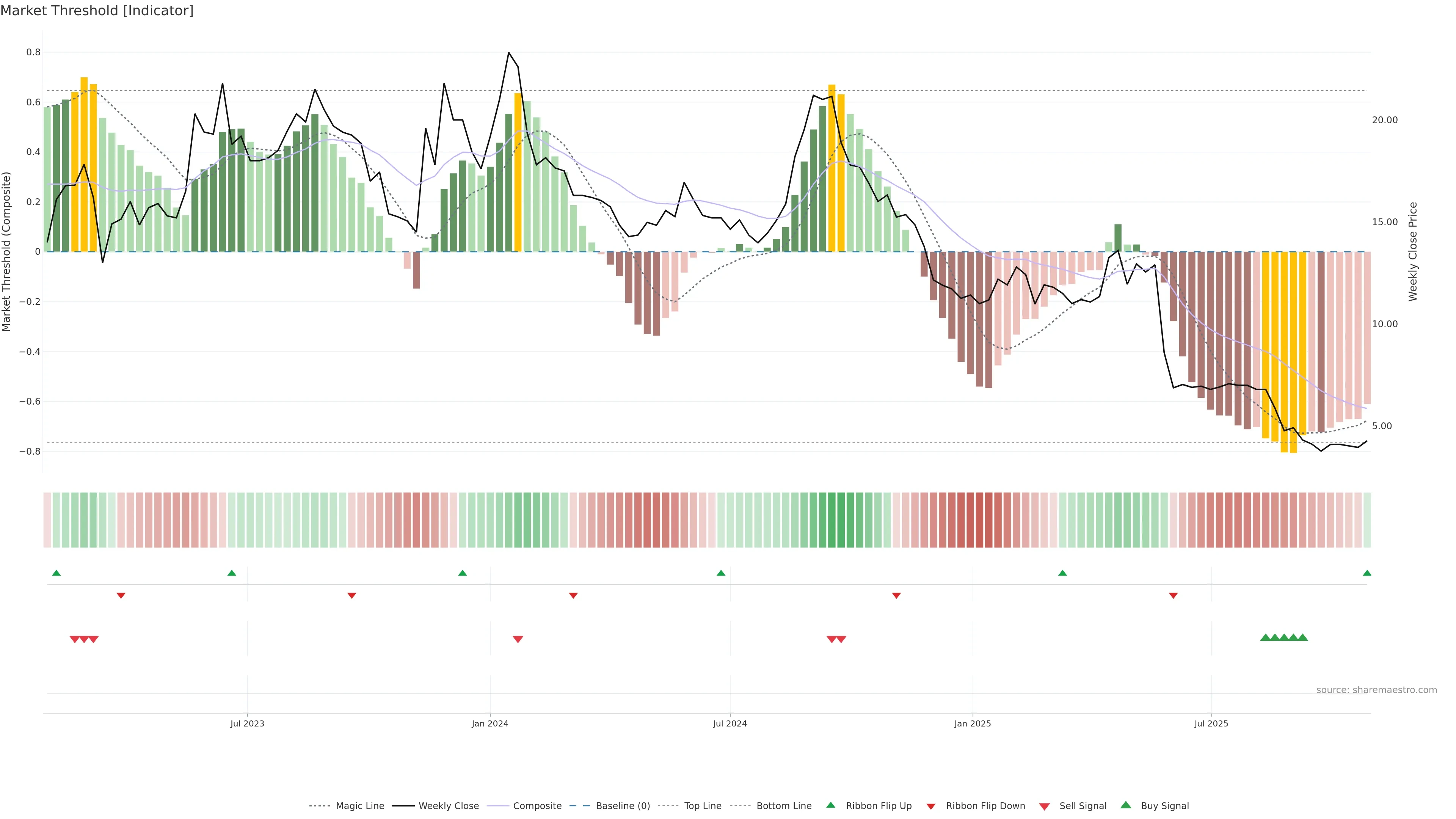The width and height of the screenshot is (1456, 819).
Task: Click the Market Threshold [Indicator] title
Action: click(x=97, y=11)
